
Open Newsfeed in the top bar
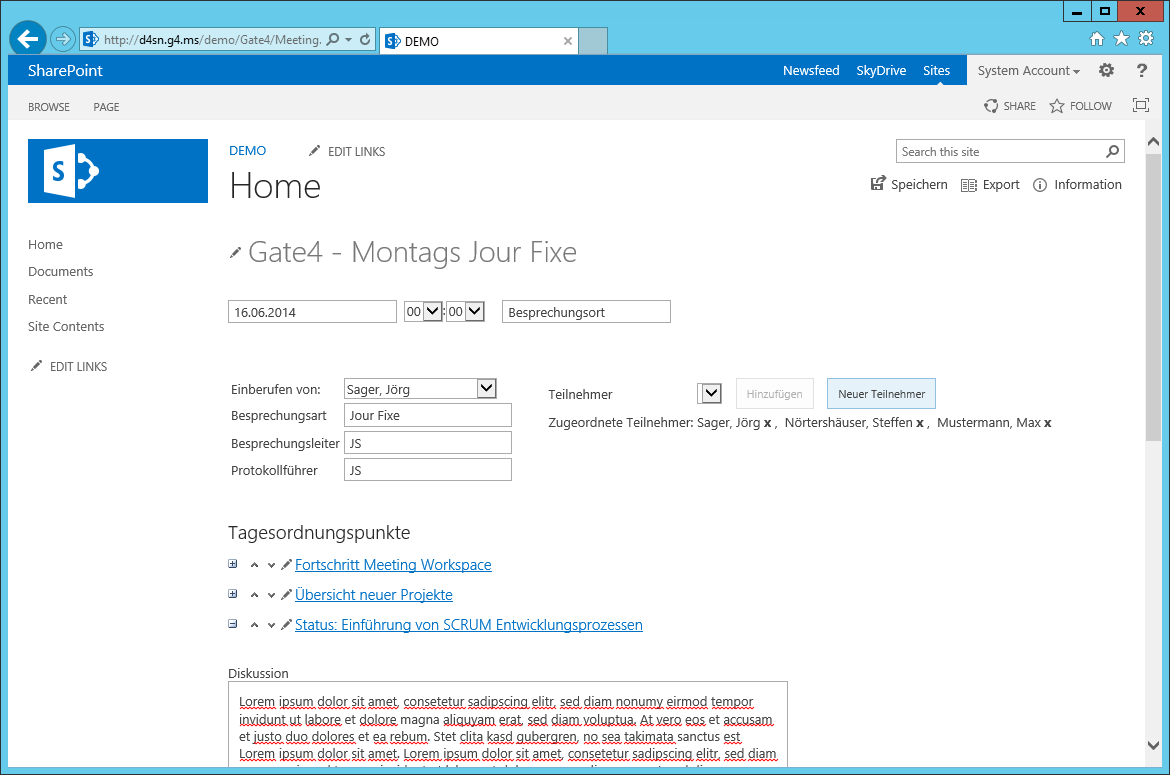[811, 70]
